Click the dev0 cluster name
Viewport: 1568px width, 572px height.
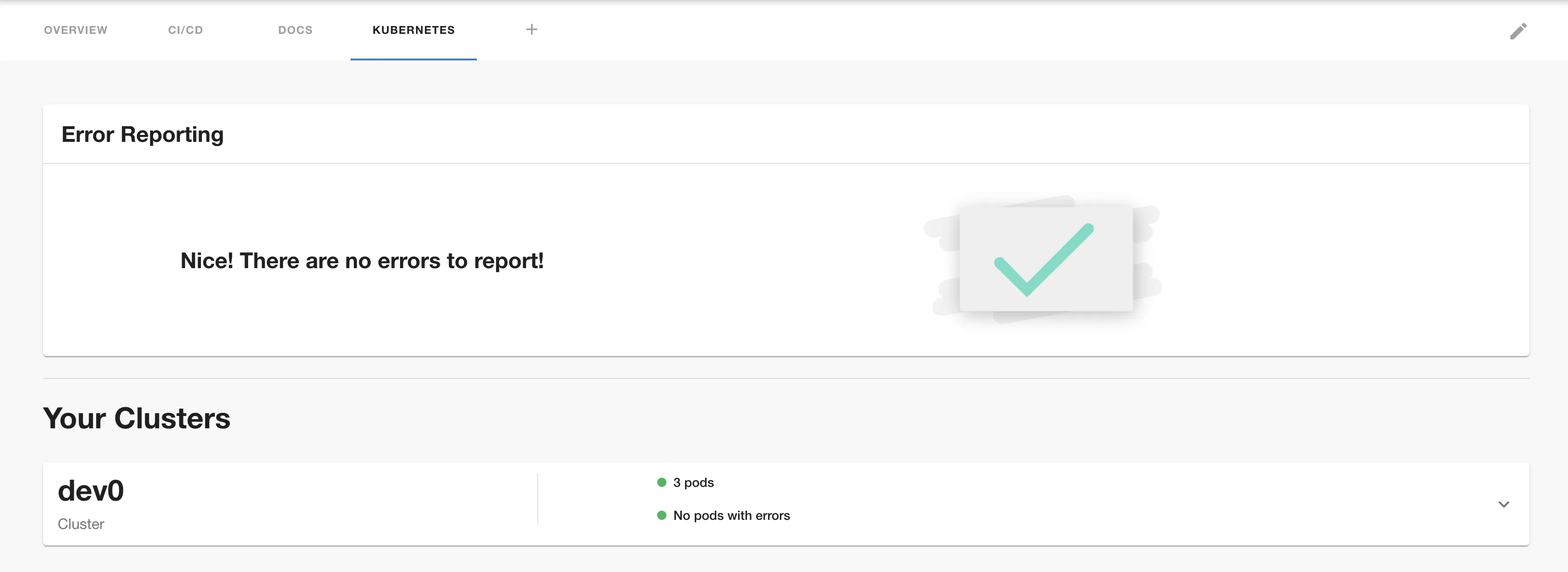tap(91, 491)
